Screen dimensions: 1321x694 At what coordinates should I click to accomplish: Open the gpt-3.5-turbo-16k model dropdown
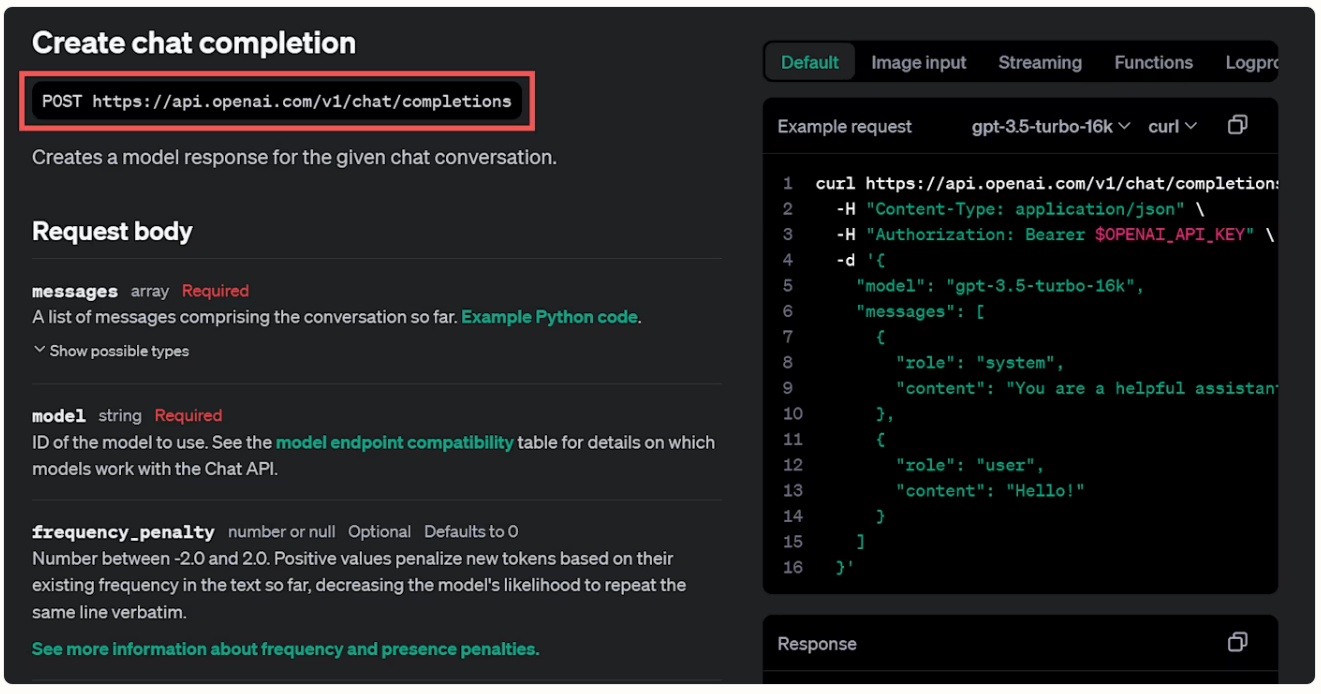coord(1051,126)
